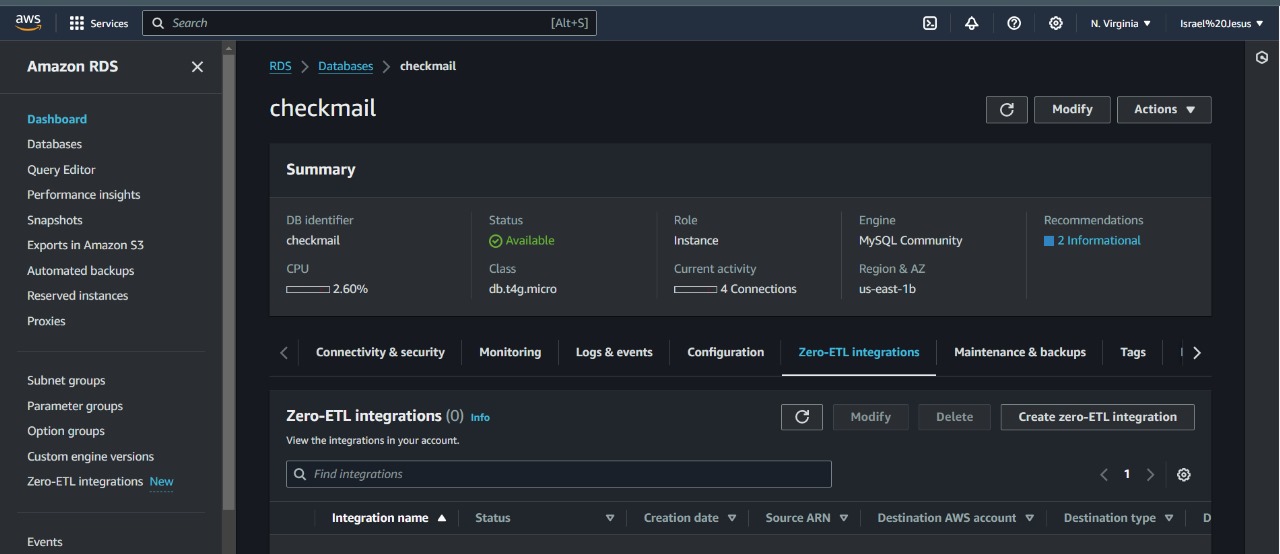Viewport: 1280px width, 554px height.
Task: Open Parameter groups in the sidebar
Action: click(x=75, y=406)
